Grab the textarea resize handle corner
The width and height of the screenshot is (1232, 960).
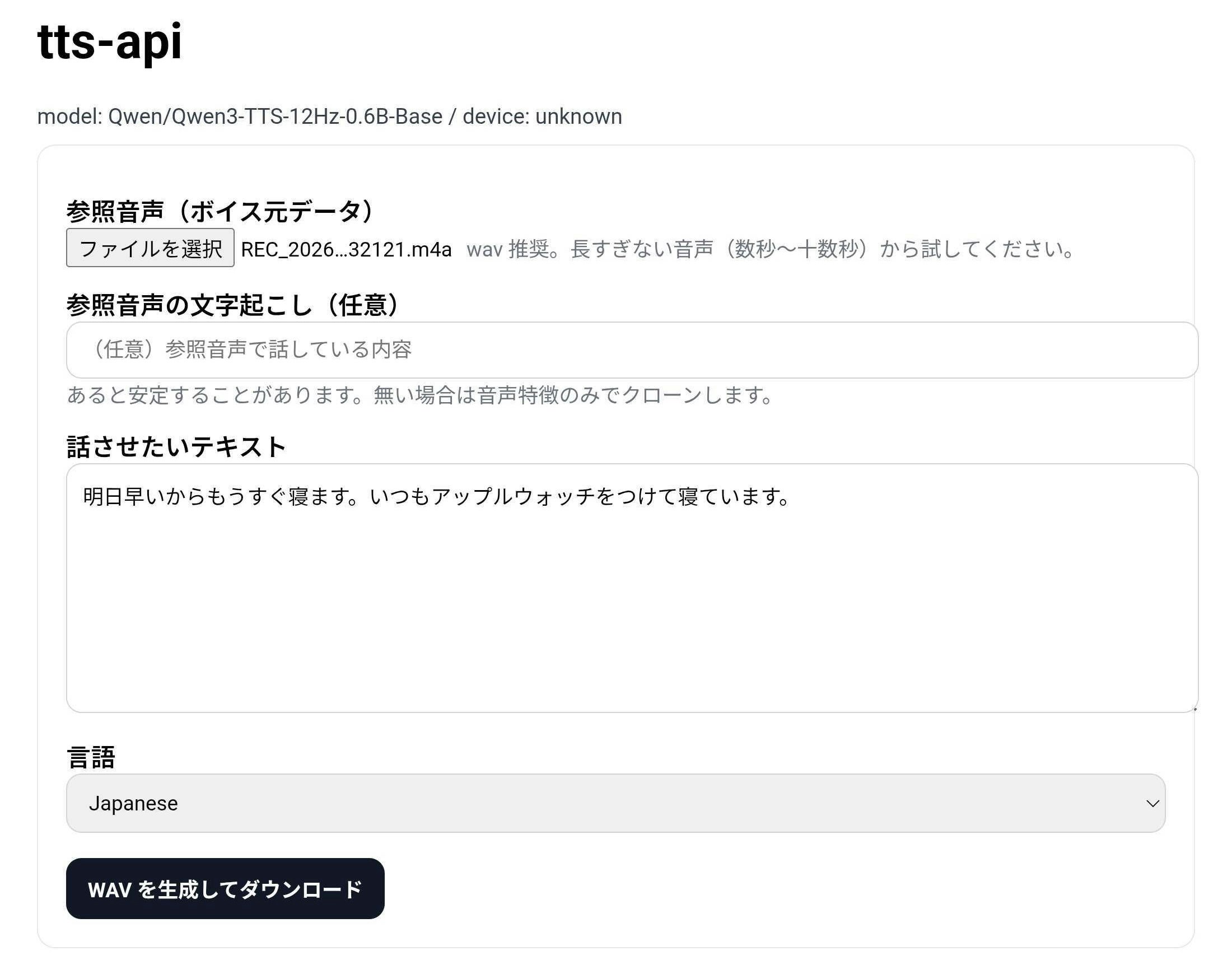pyautogui.click(x=1194, y=709)
